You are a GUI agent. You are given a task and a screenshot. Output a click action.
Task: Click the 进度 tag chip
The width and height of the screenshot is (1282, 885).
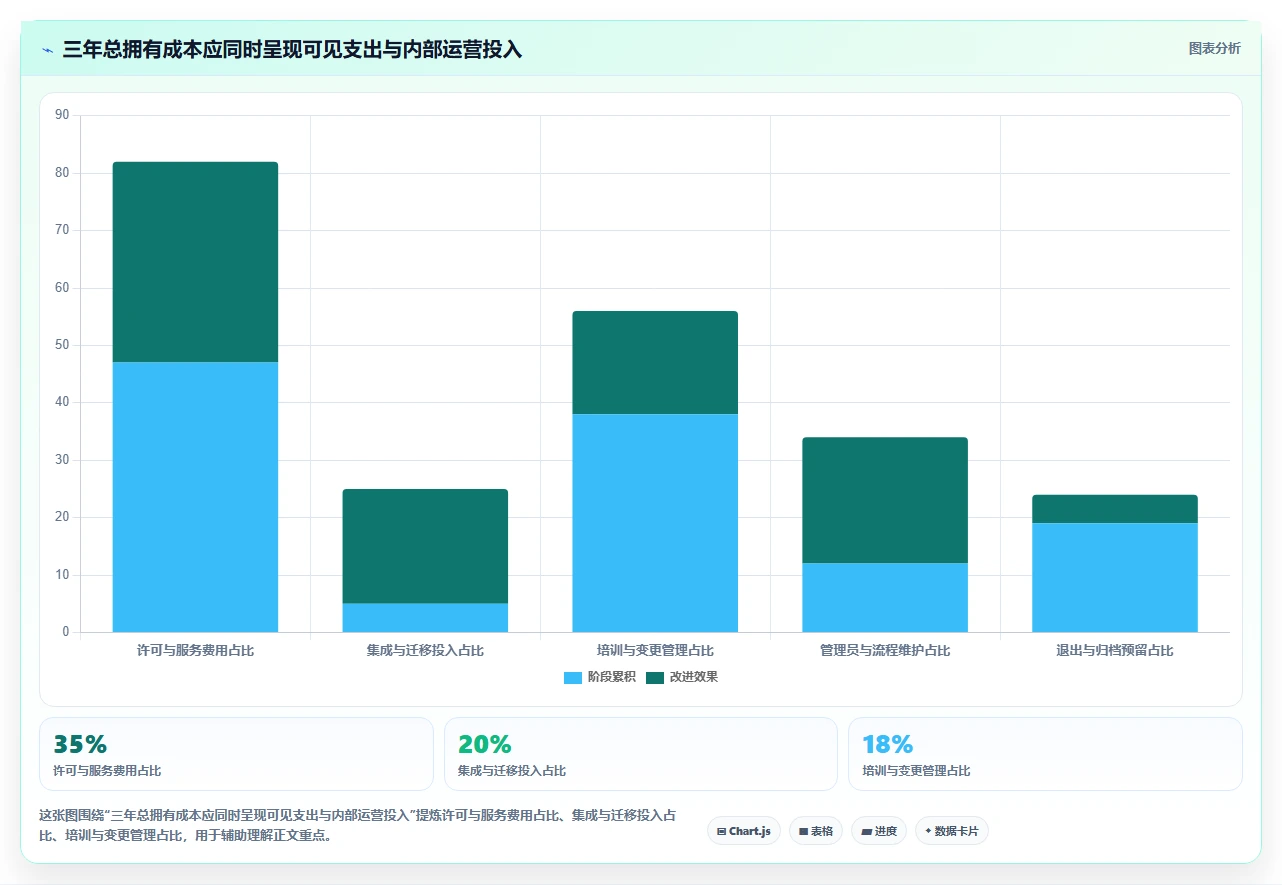(x=879, y=831)
